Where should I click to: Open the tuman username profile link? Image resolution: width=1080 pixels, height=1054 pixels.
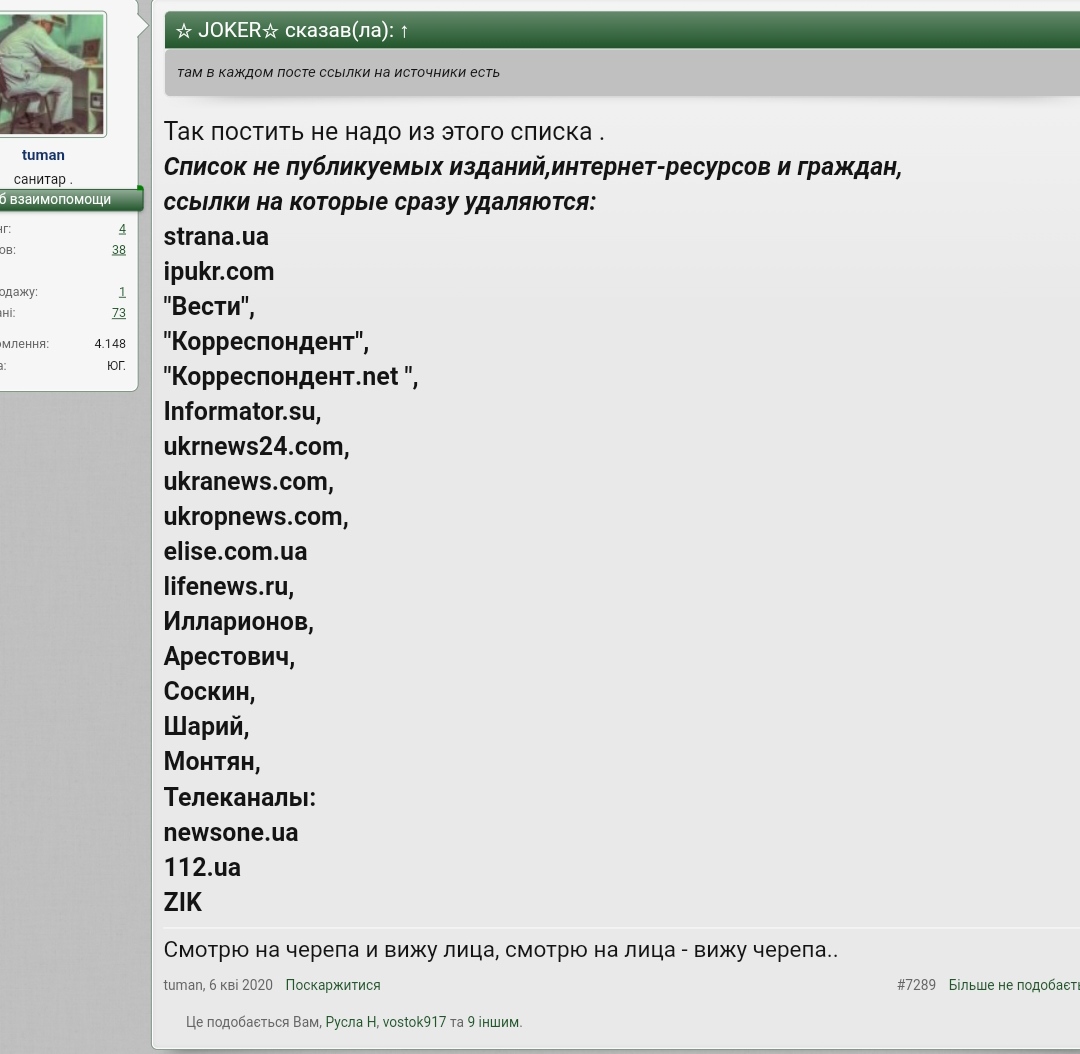tap(43, 155)
